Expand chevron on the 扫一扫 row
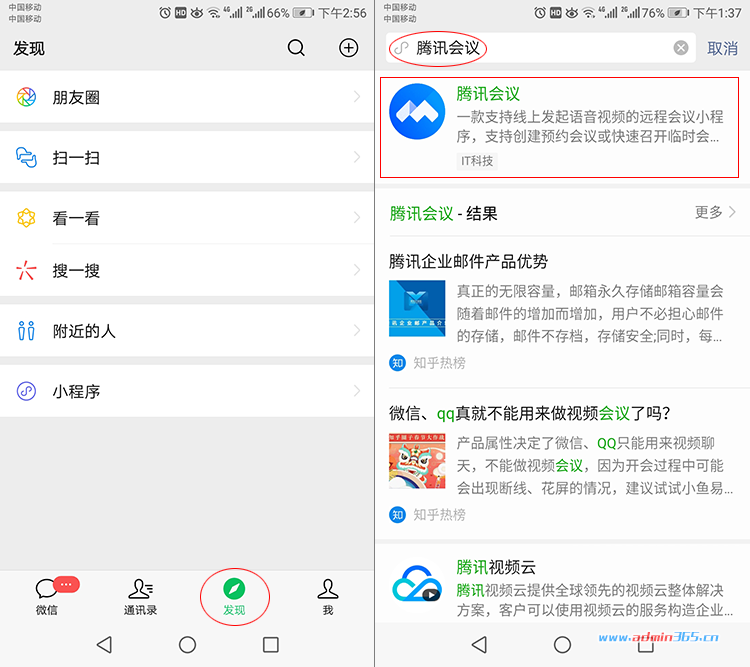 click(357, 157)
